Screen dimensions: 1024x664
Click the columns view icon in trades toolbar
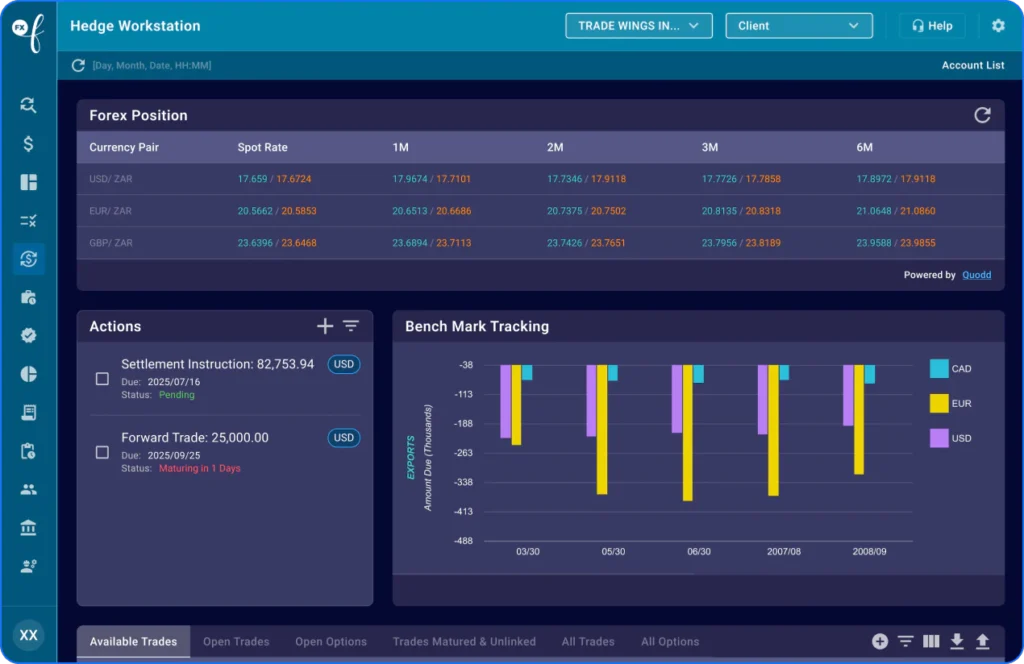[x=931, y=641]
